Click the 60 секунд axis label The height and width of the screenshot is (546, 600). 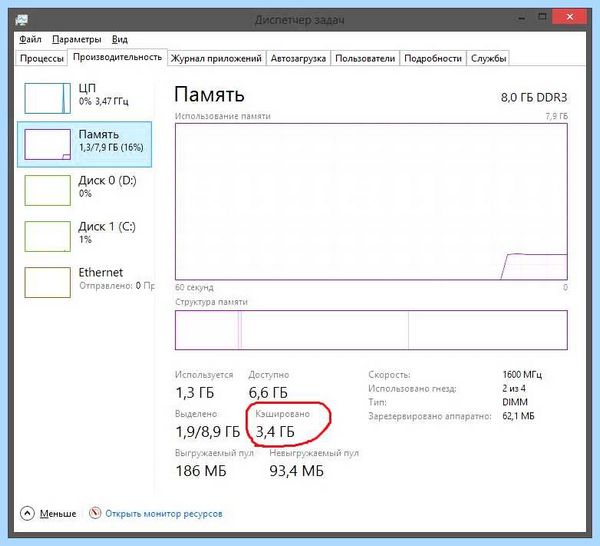(x=194, y=287)
